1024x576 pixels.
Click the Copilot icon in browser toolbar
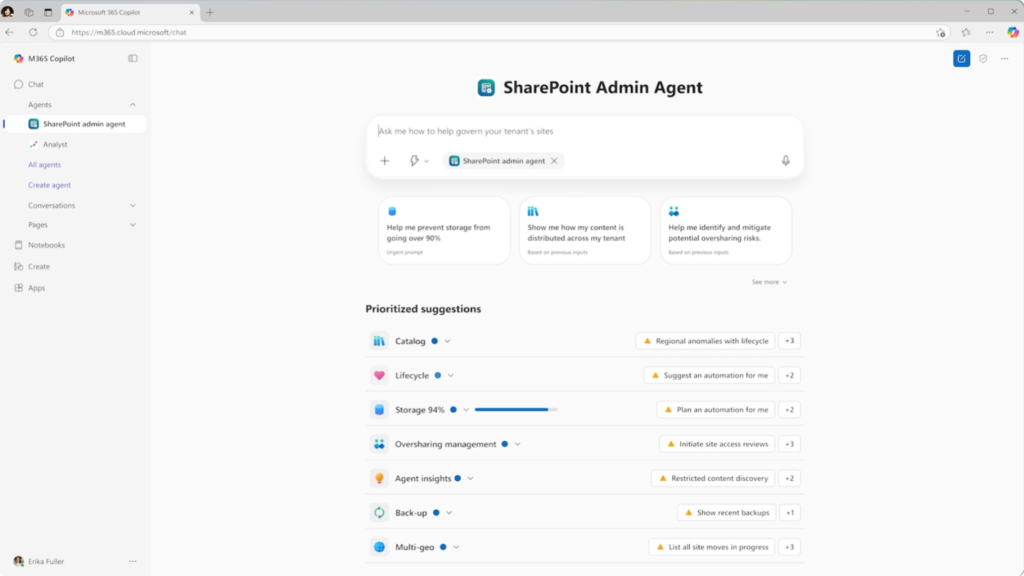click(1013, 32)
